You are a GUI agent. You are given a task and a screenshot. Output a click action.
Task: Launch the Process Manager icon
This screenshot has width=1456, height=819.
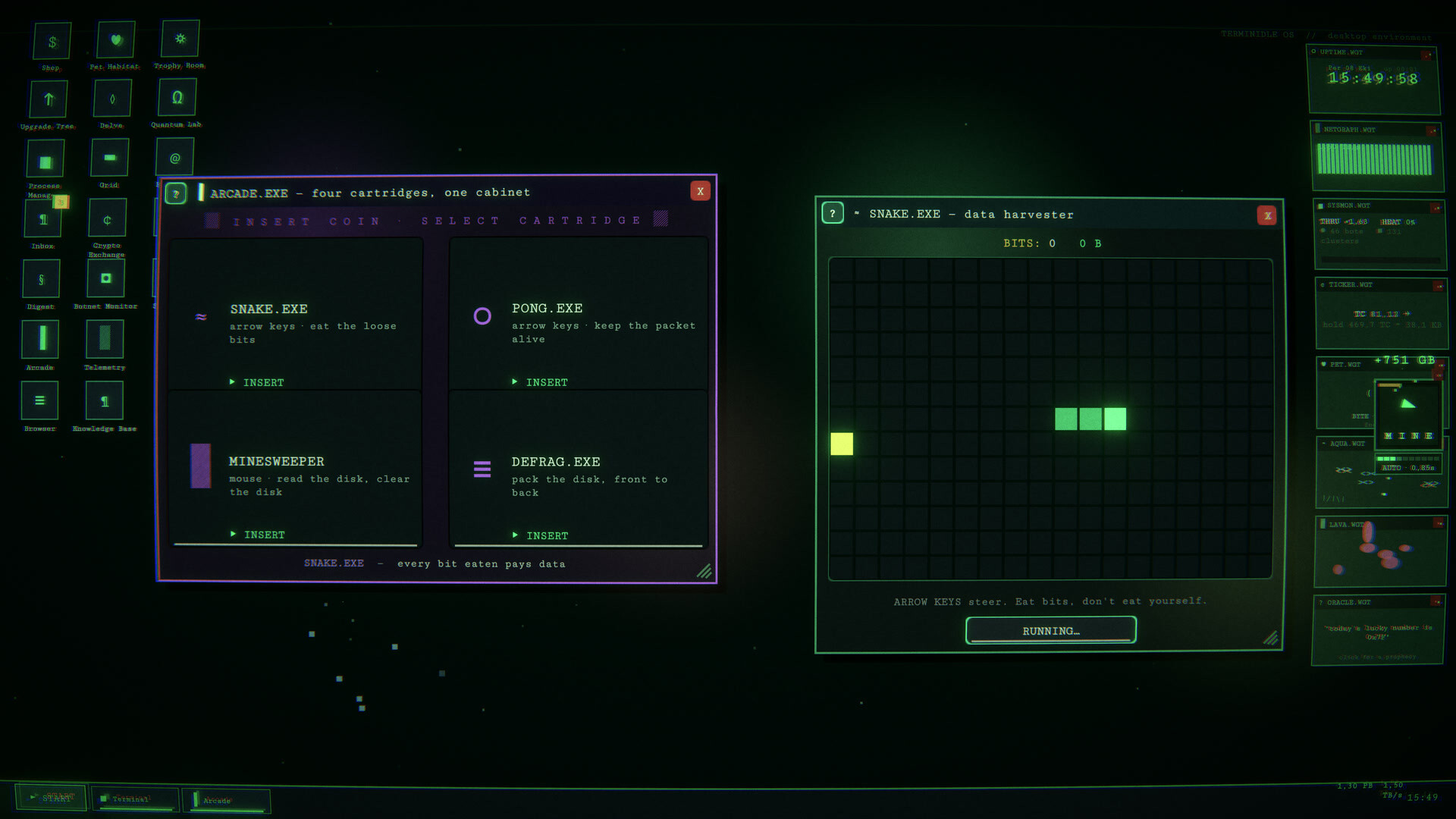[45, 162]
